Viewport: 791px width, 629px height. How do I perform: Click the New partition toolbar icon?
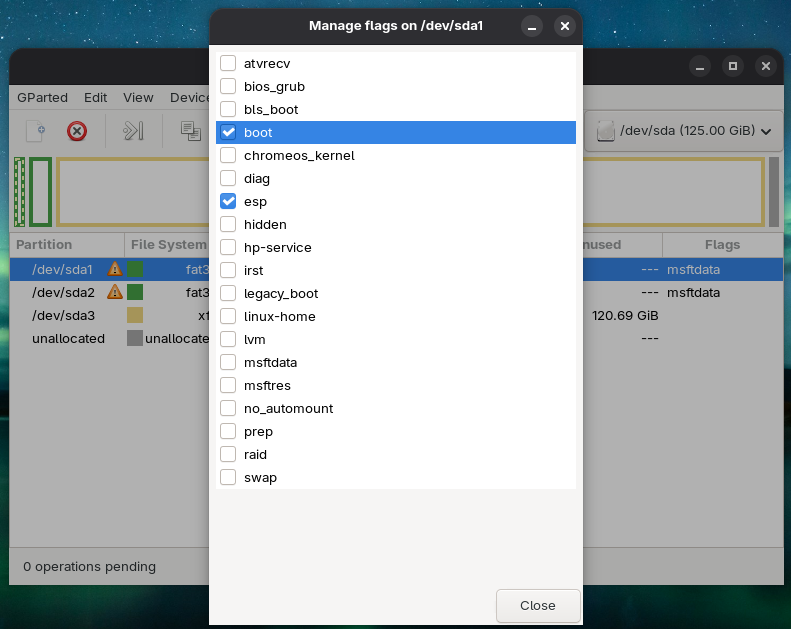36,131
